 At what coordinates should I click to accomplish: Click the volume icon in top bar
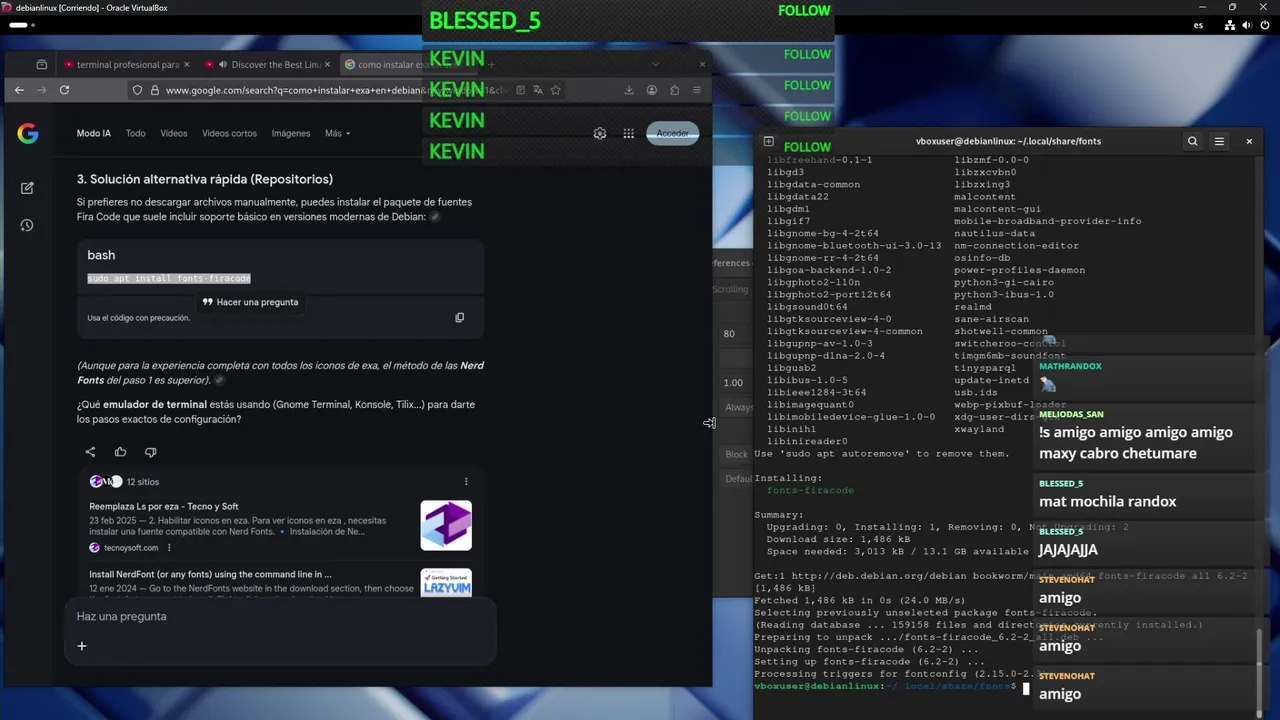(1247, 25)
